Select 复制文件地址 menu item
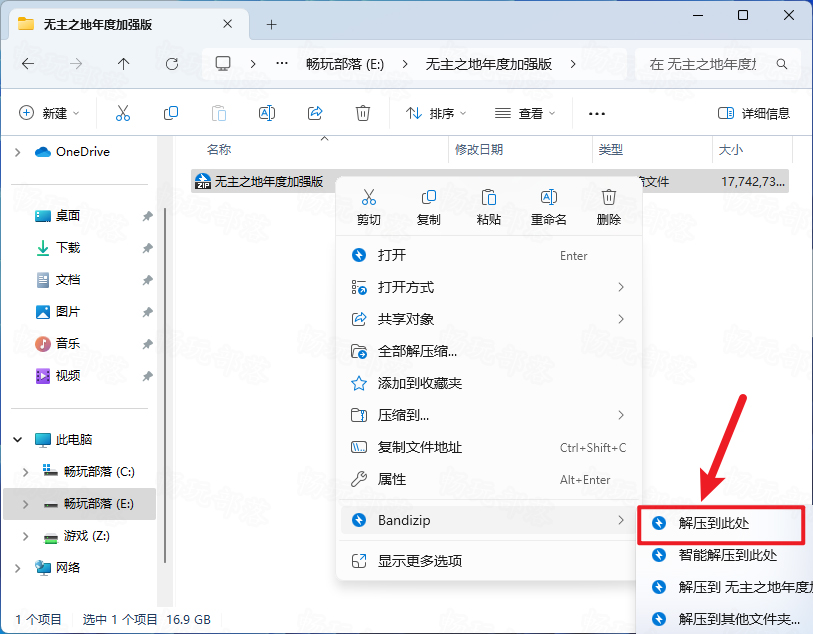 [489, 447]
